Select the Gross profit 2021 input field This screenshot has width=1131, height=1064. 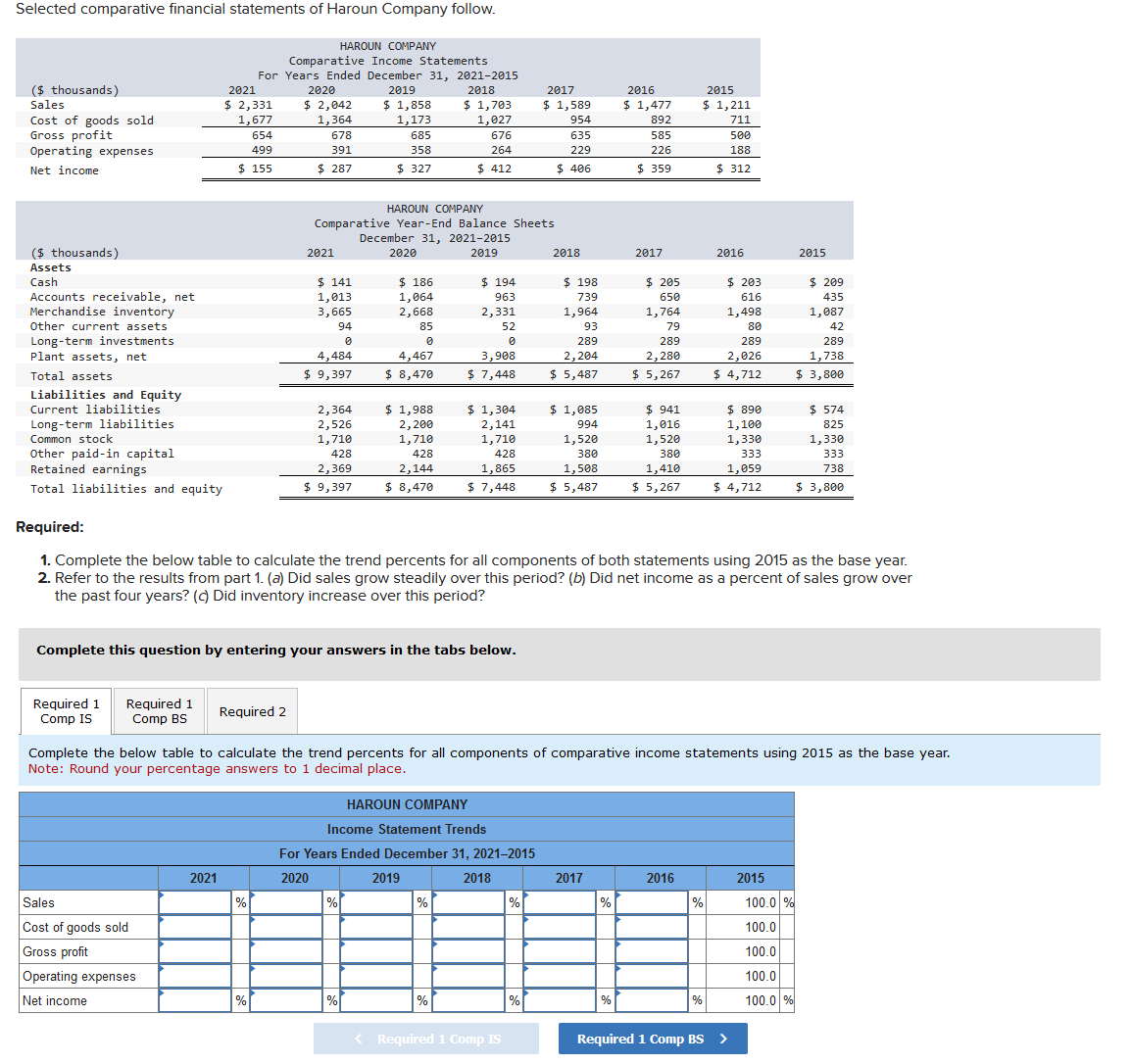(195, 951)
